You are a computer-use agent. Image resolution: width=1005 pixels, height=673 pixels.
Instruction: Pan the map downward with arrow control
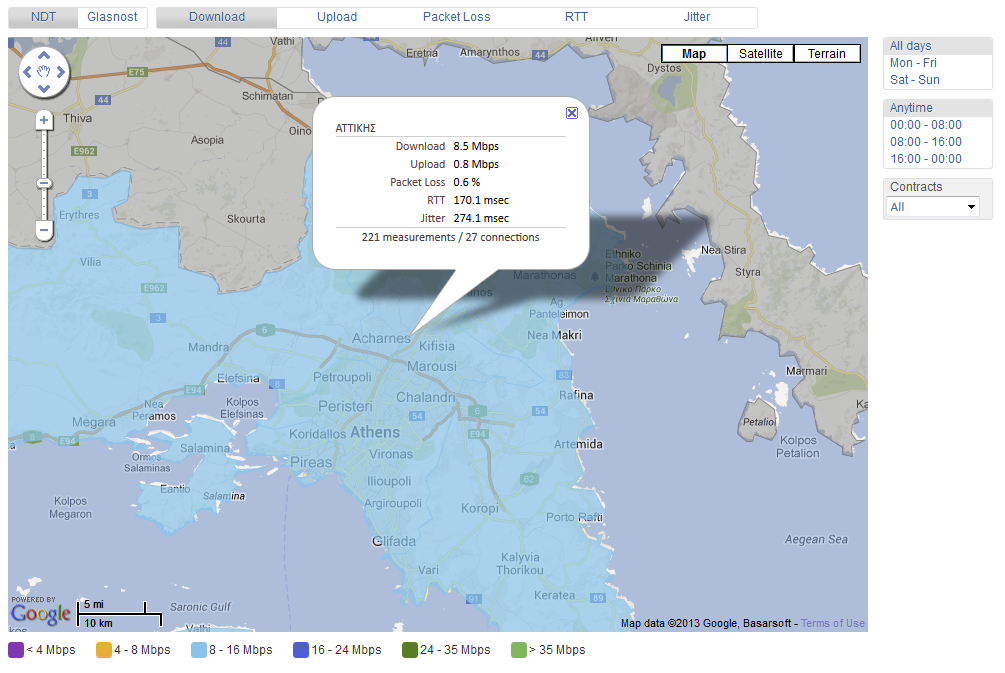pos(44,88)
